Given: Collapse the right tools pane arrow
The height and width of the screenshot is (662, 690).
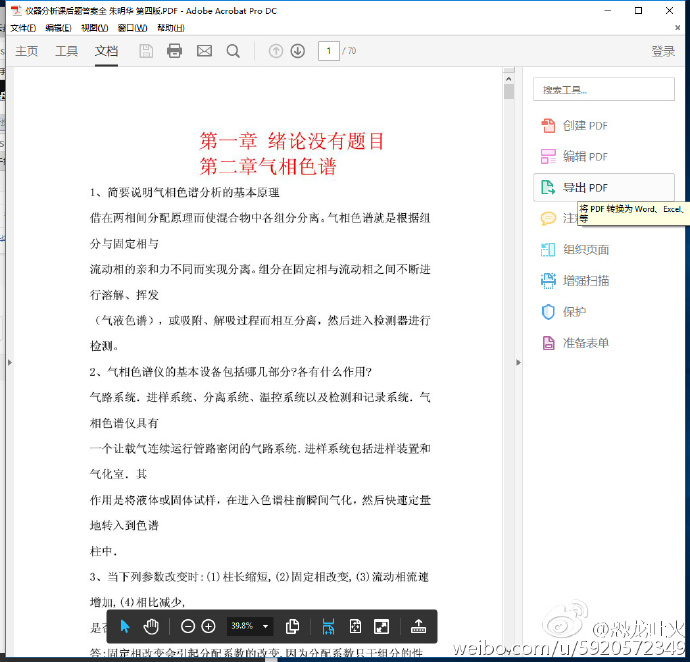Looking at the screenshot, I should pos(518,362).
